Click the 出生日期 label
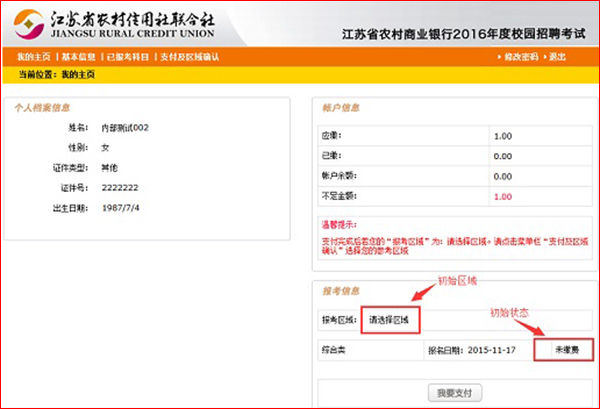600x409 pixels. pyautogui.click(x=70, y=208)
